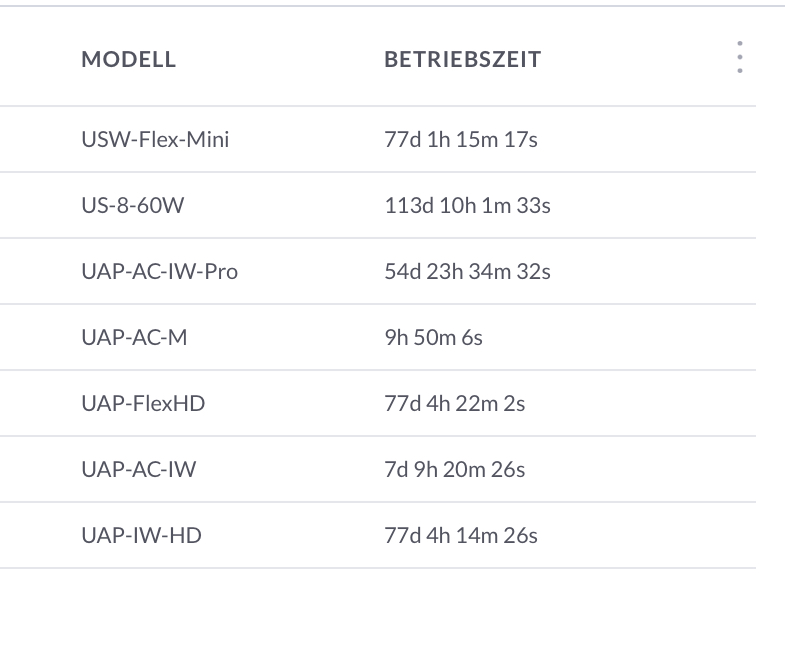Sort devices by BETRIEBSZEIT header

462,59
